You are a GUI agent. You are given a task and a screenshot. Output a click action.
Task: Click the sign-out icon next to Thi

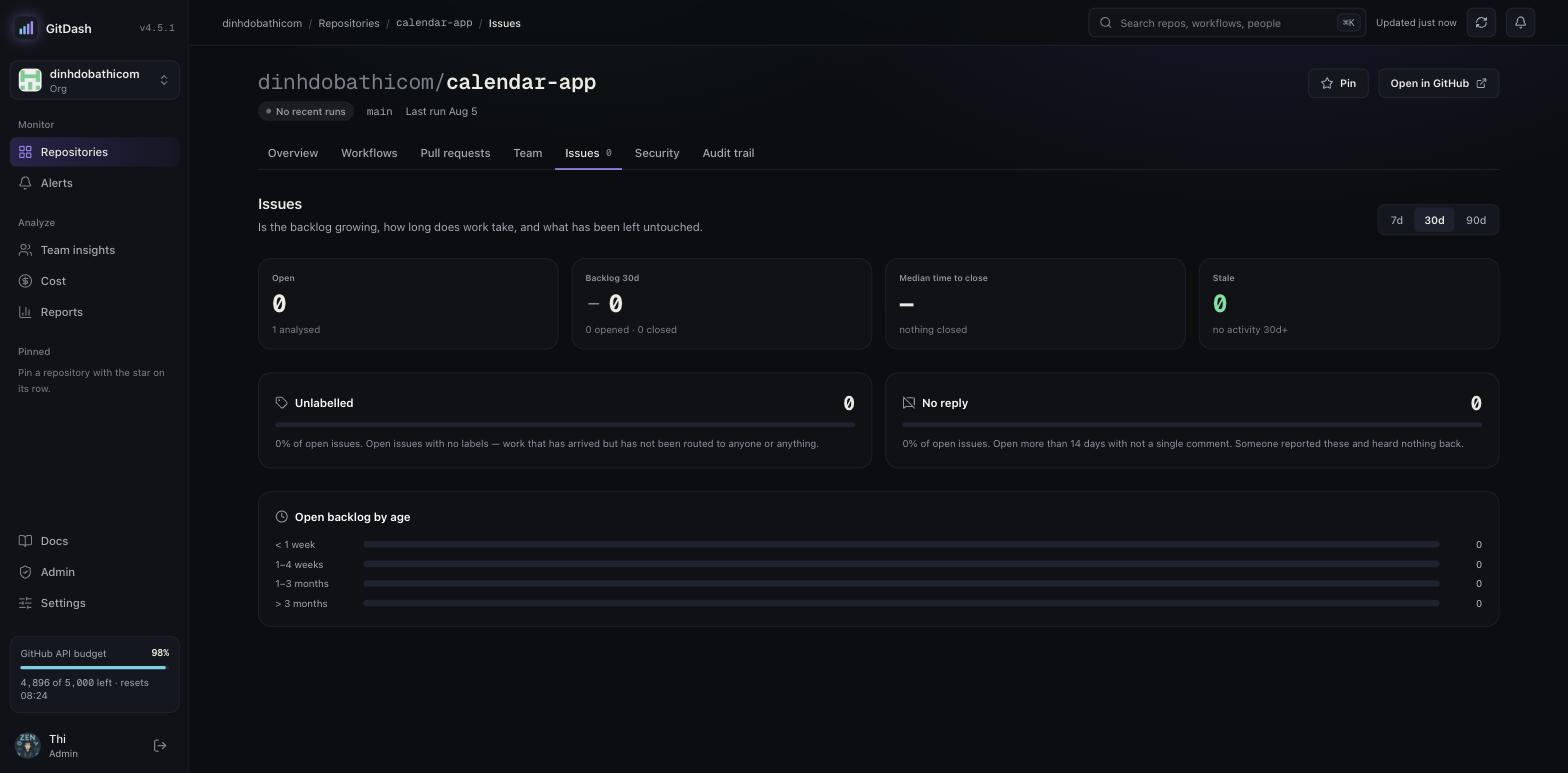click(160, 746)
